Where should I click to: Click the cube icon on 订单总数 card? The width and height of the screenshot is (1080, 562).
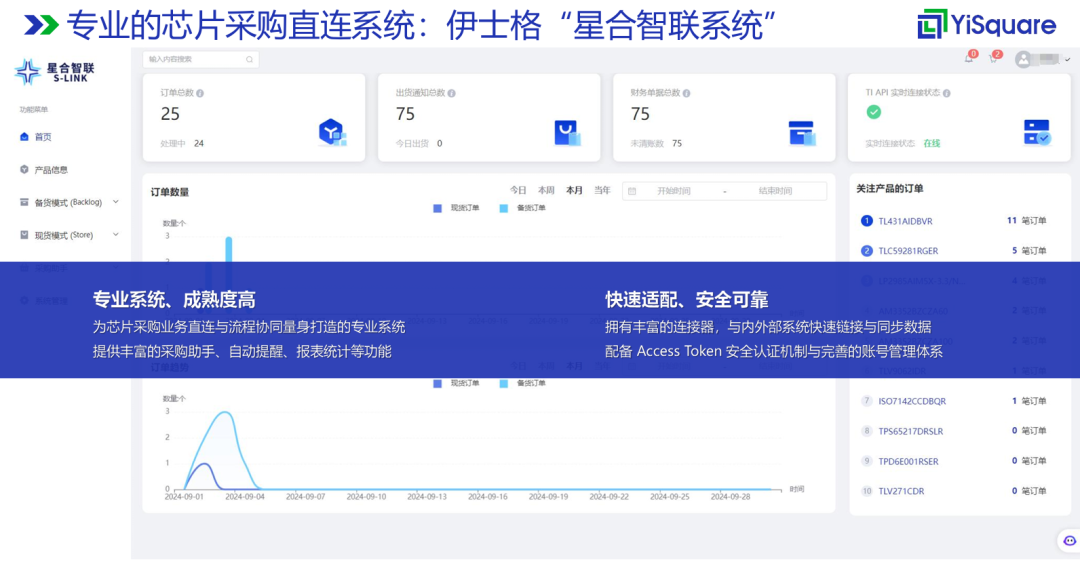click(x=332, y=132)
